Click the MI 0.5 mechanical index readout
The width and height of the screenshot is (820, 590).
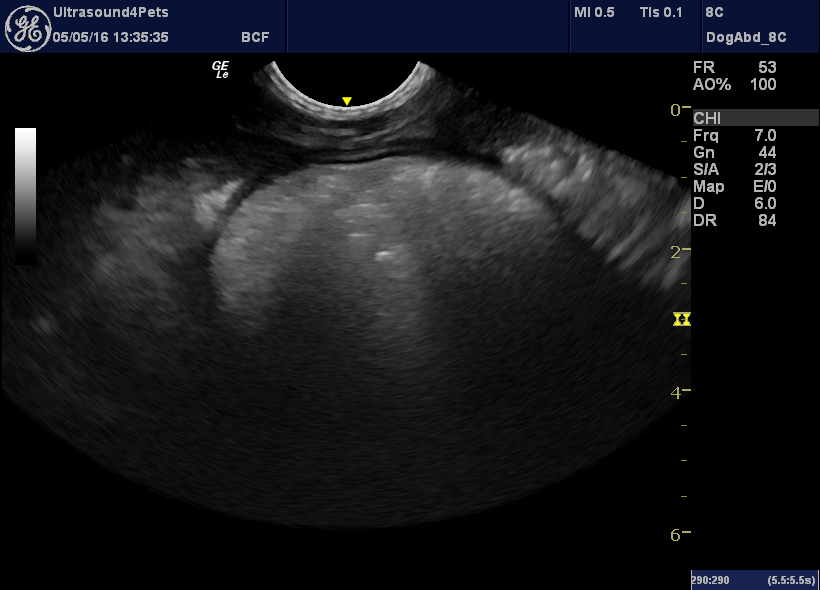point(594,13)
